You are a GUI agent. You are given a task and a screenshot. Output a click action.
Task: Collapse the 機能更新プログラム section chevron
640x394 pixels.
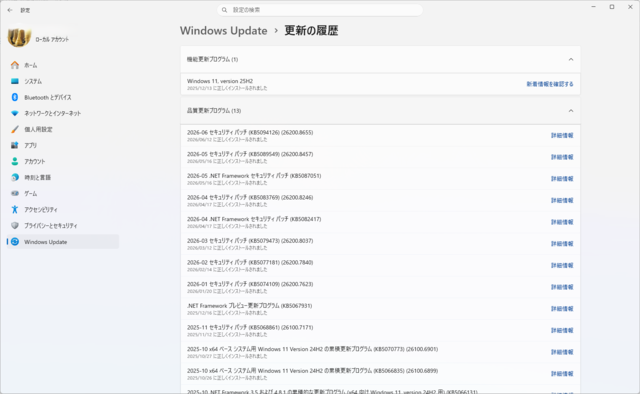tap(571, 60)
